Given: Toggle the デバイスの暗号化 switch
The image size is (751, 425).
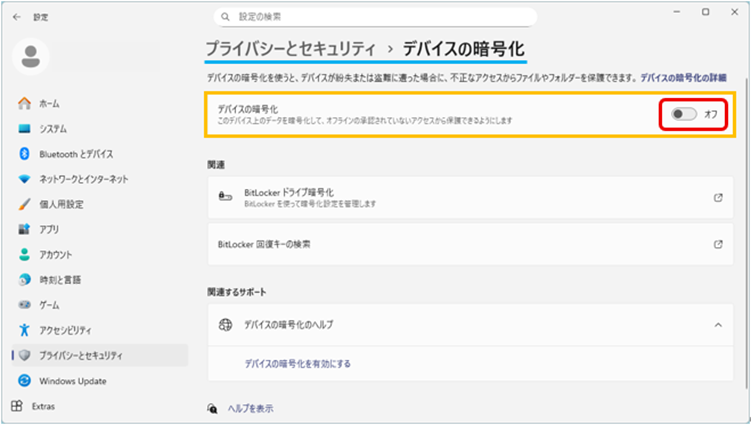Looking at the screenshot, I should [x=684, y=115].
